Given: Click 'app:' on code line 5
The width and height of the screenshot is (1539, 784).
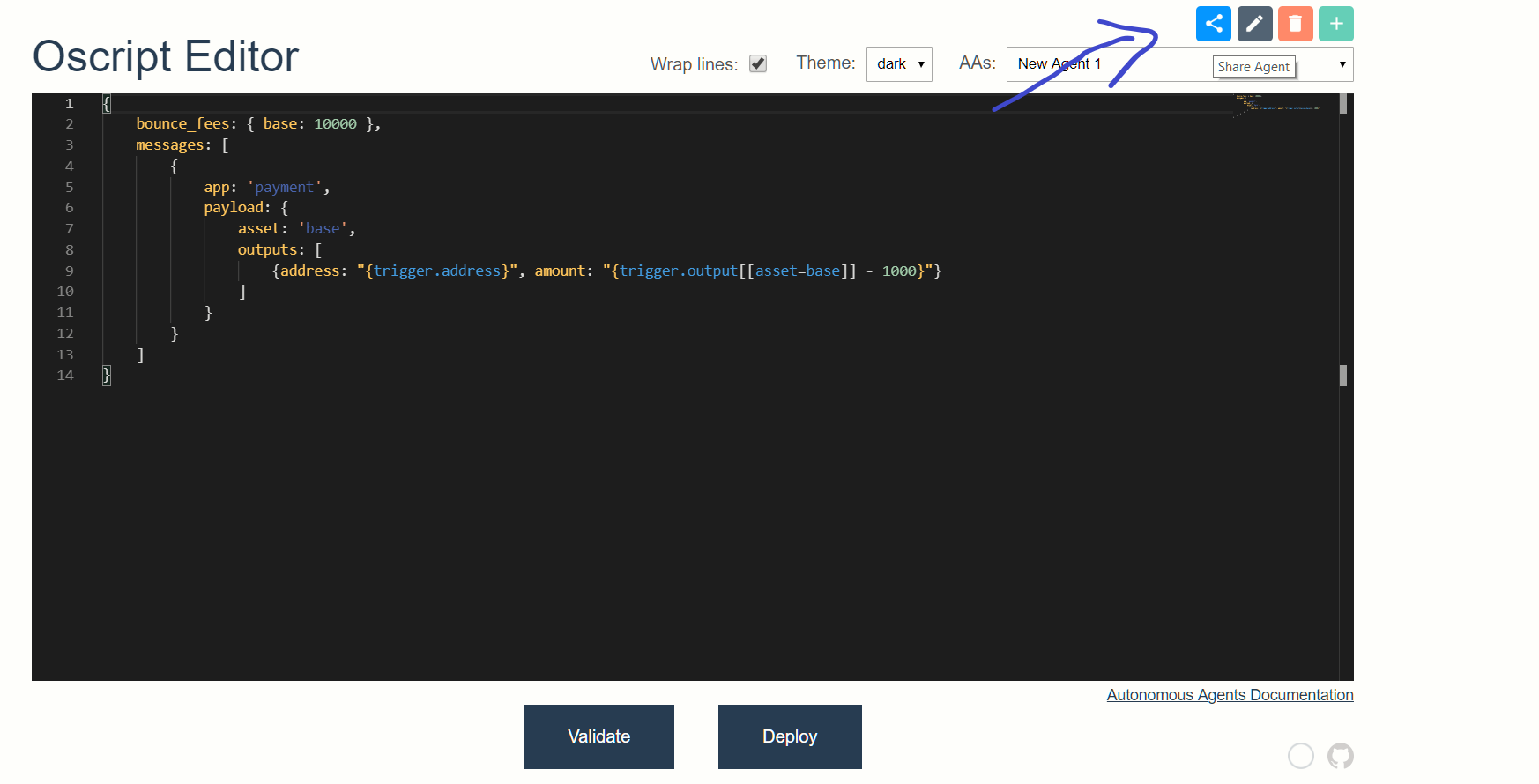Looking at the screenshot, I should click(x=220, y=188).
